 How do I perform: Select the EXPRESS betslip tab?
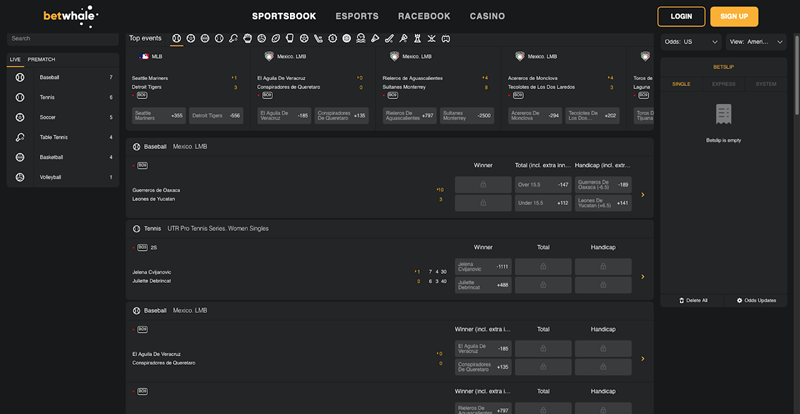(724, 84)
